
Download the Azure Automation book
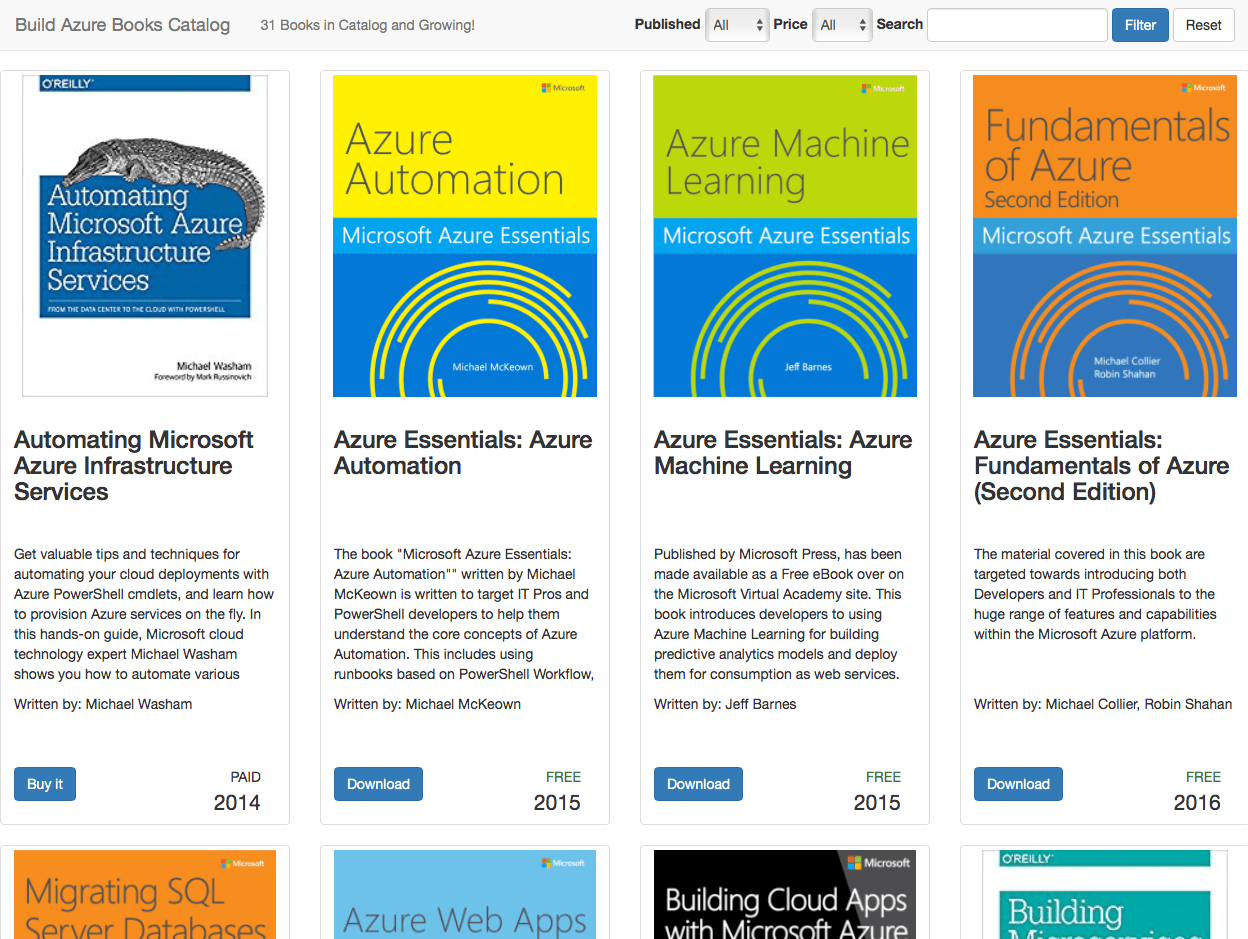(378, 784)
